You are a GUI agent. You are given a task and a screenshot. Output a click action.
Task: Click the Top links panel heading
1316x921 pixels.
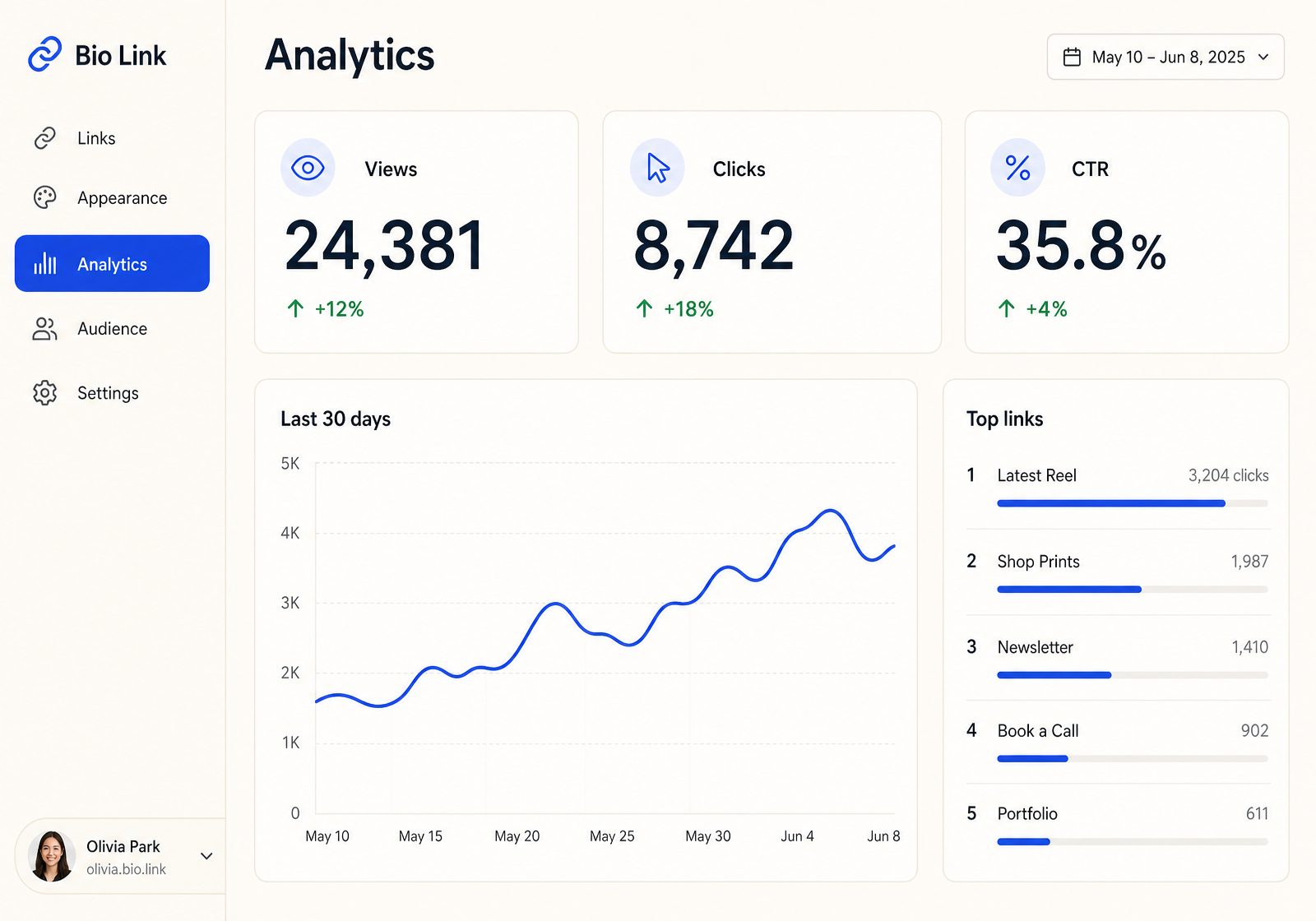pyautogui.click(x=1004, y=419)
